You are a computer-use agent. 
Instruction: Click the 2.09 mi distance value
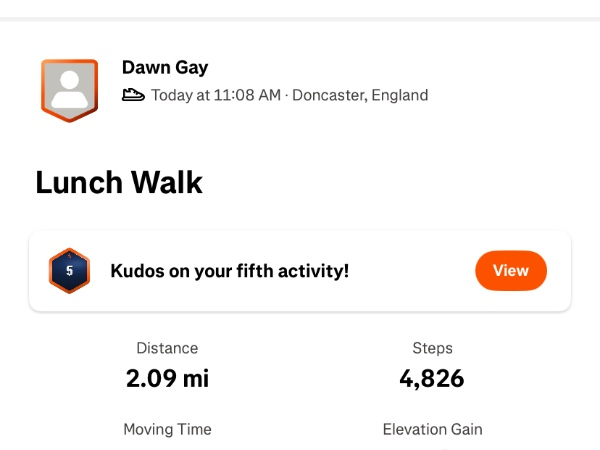tap(167, 379)
